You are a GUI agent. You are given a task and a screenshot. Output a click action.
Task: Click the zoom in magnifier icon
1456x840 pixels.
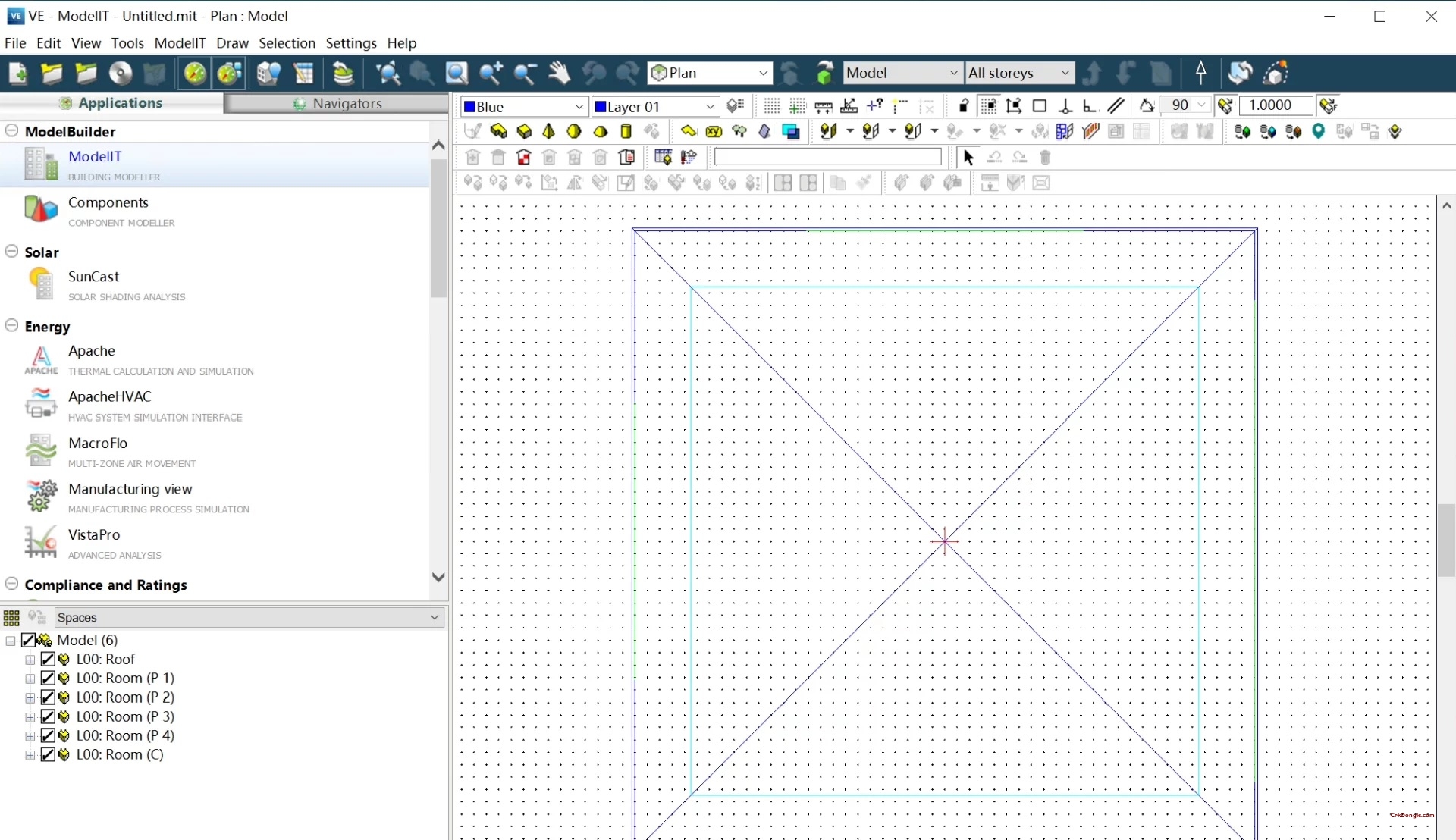[x=491, y=73]
